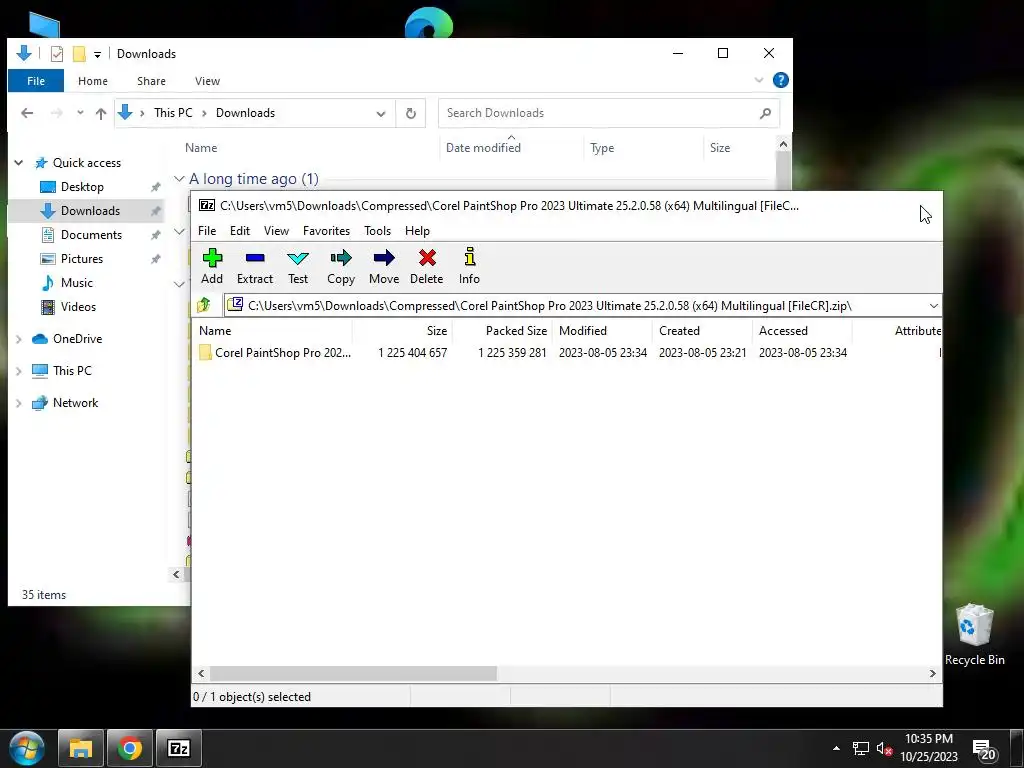Open the Favorites menu
The height and width of the screenshot is (768, 1024).
click(x=327, y=231)
